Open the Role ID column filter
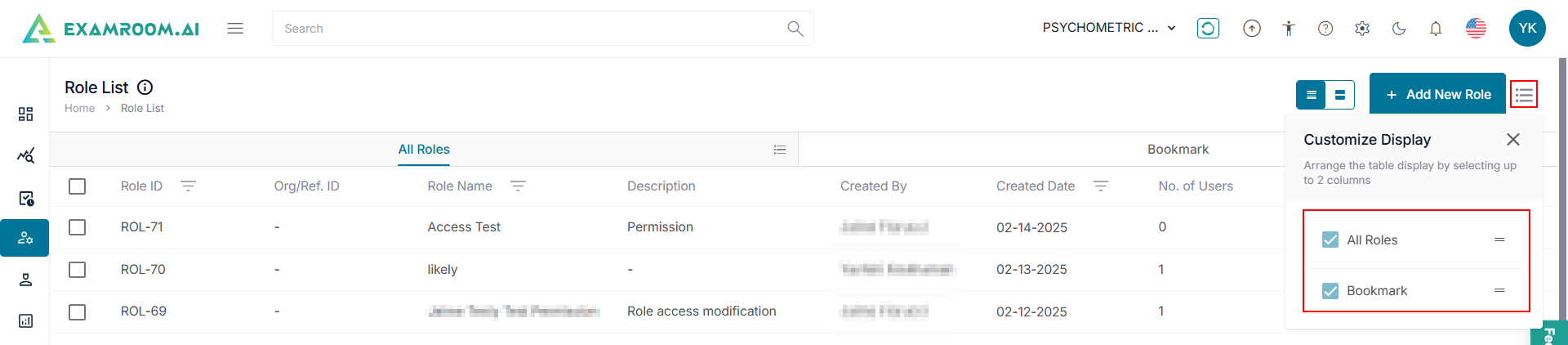Image resolution: width=1568 pixels, height=345 pixels. (188, 186)
